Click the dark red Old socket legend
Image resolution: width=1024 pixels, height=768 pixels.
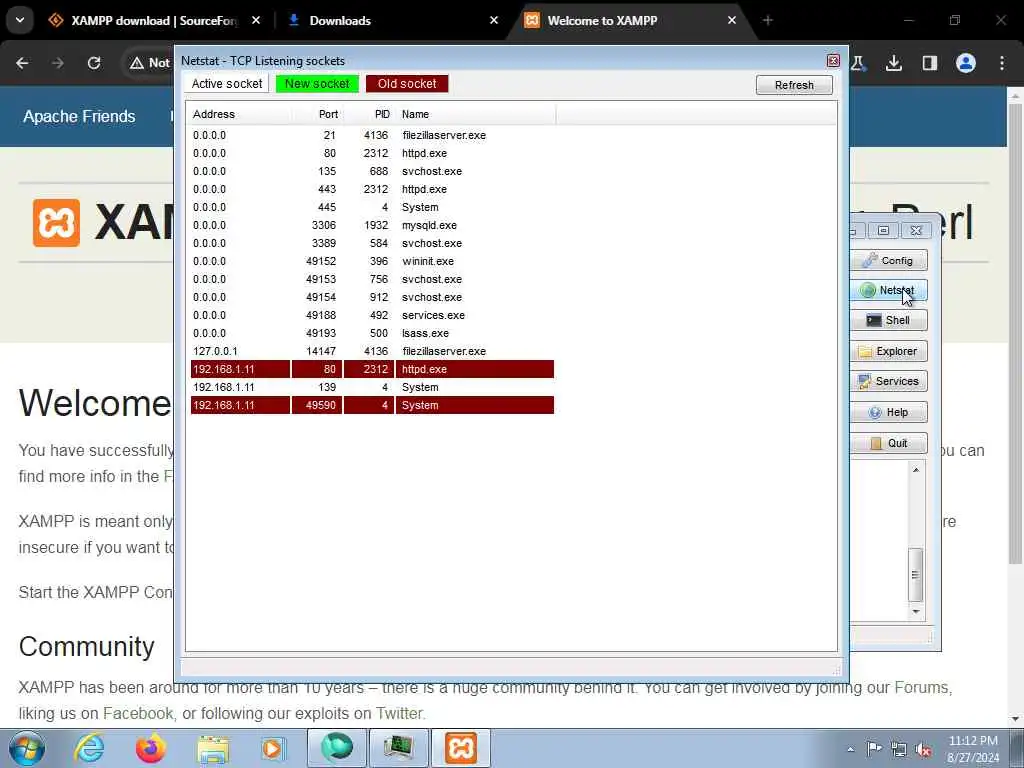(x=407, y=84)
